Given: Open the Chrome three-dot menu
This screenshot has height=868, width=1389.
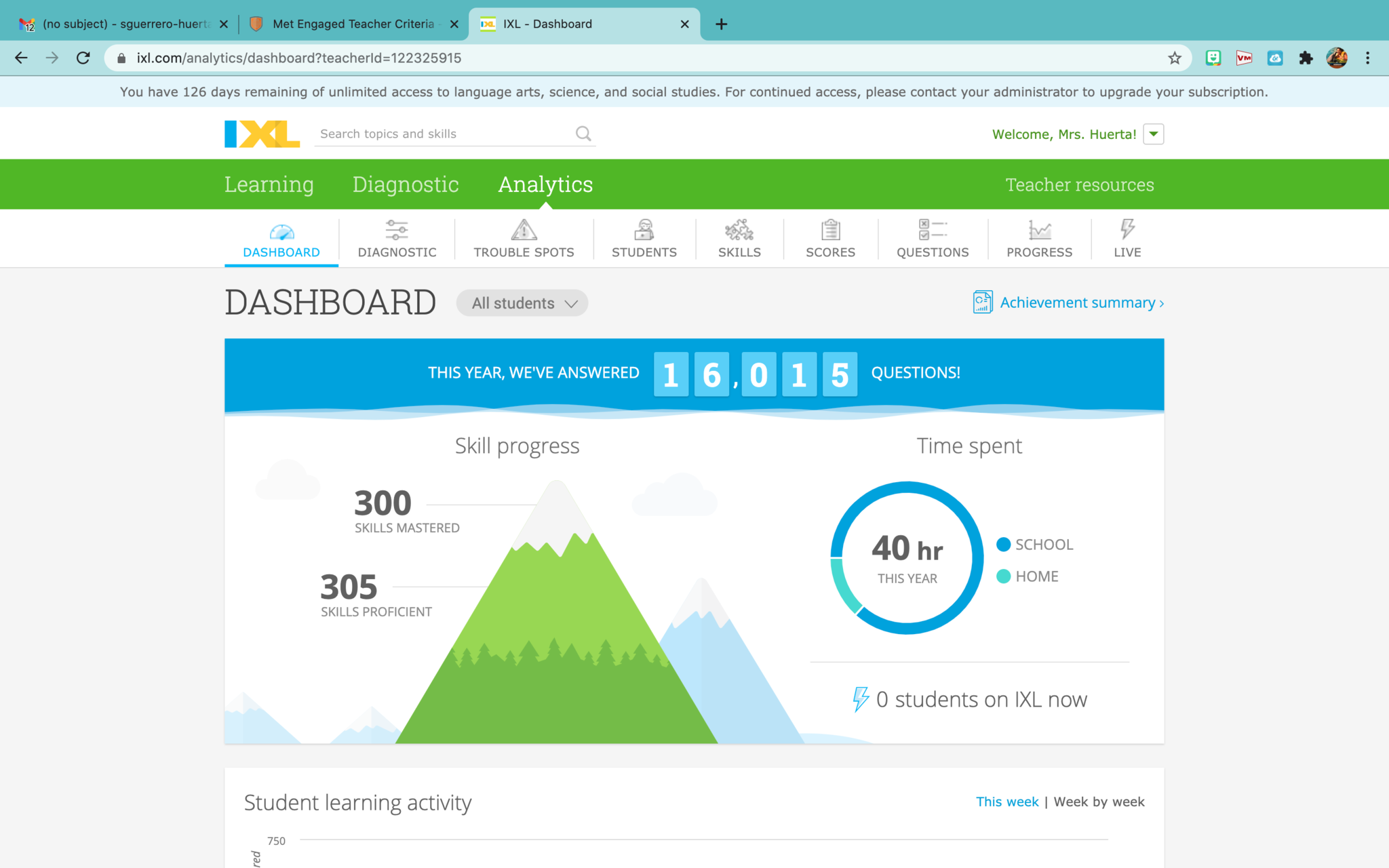Looking at the screenshot, I should tap(1367, 58).
